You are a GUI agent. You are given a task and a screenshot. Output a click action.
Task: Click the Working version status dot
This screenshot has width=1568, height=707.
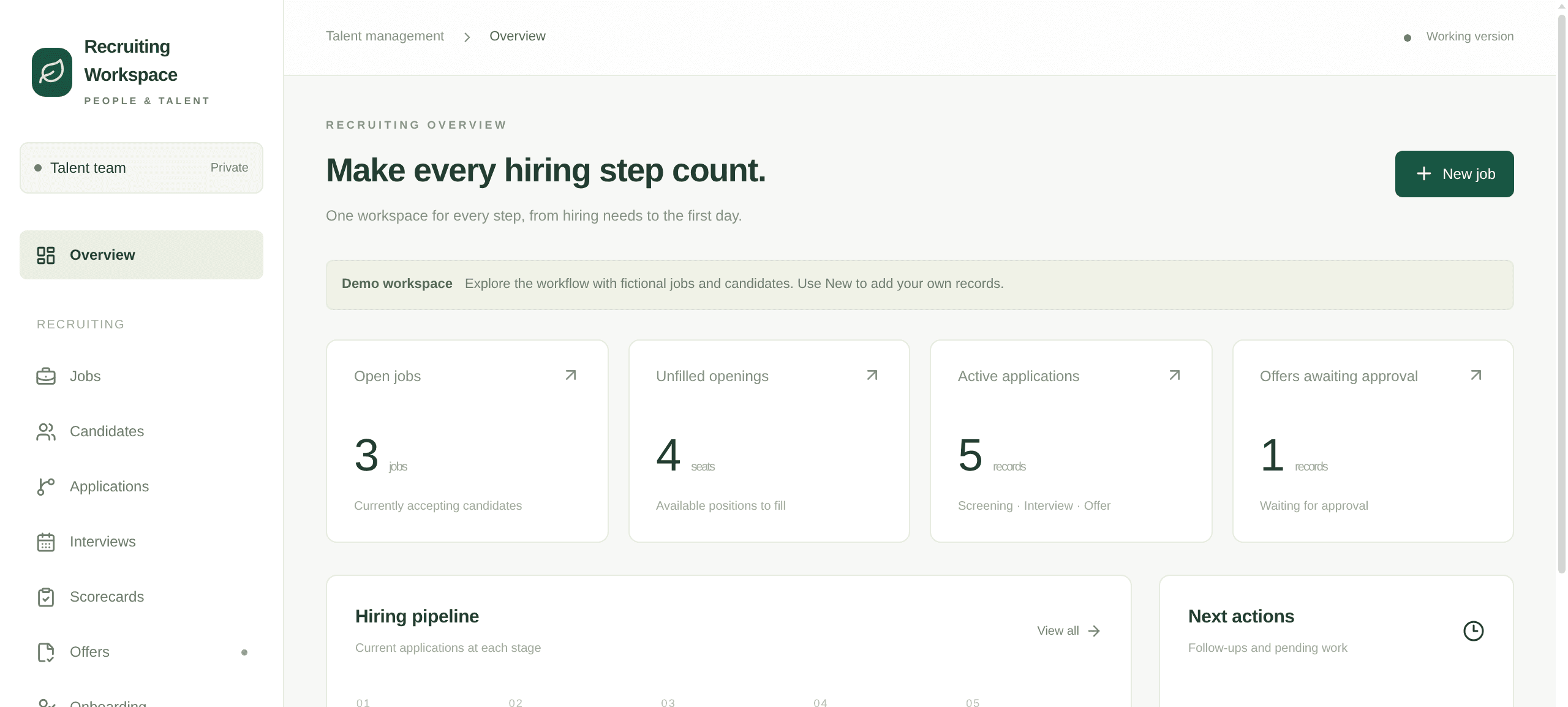[1408, 38]
